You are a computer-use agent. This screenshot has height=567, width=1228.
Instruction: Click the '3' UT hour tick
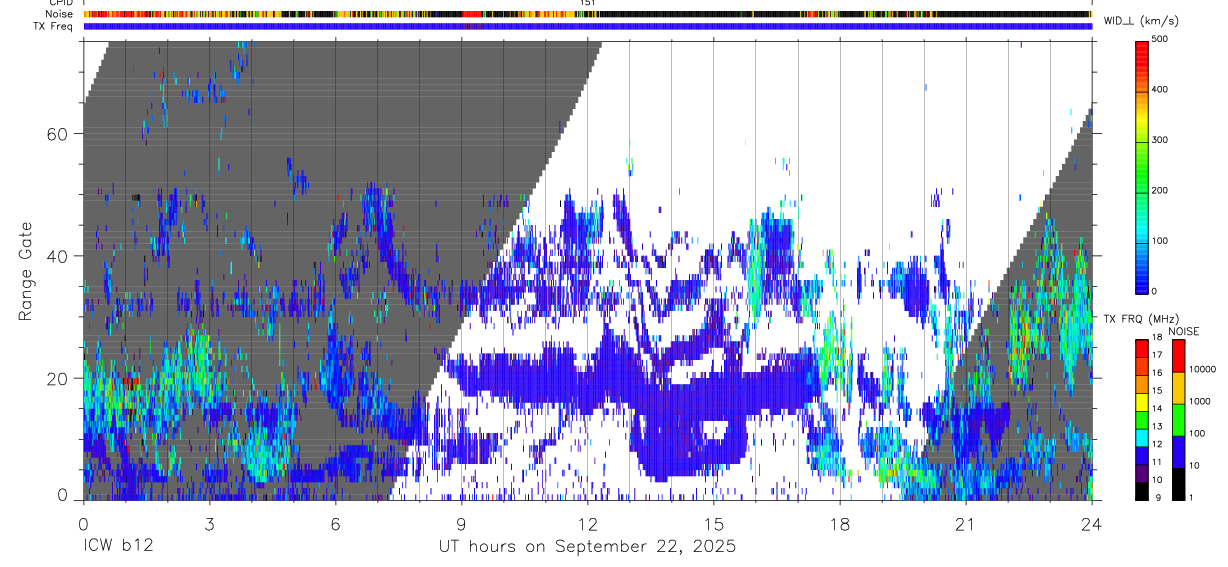coord(209,524)
